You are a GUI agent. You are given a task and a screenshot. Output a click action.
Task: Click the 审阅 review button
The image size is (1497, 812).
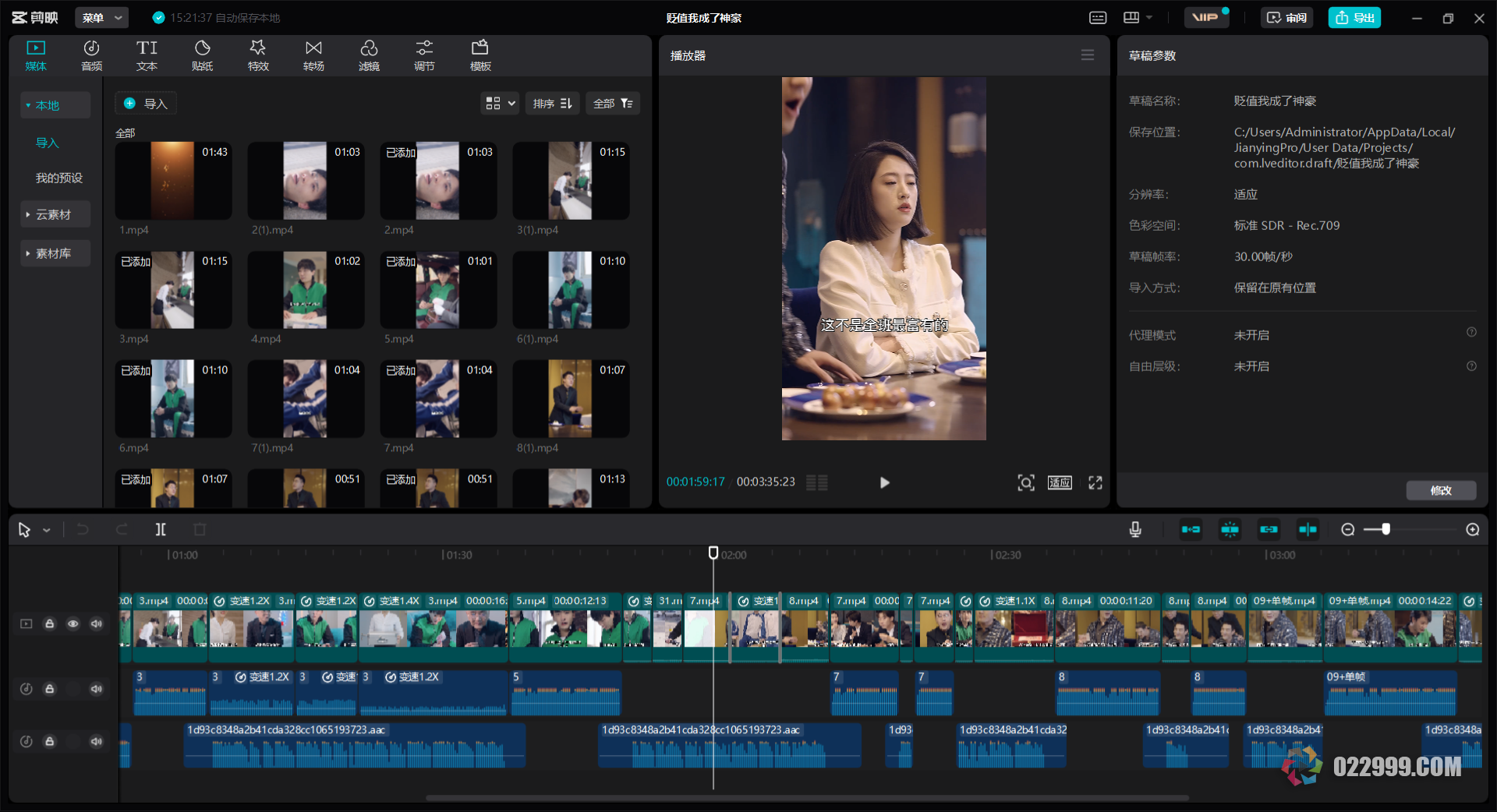click(1286, 17)
